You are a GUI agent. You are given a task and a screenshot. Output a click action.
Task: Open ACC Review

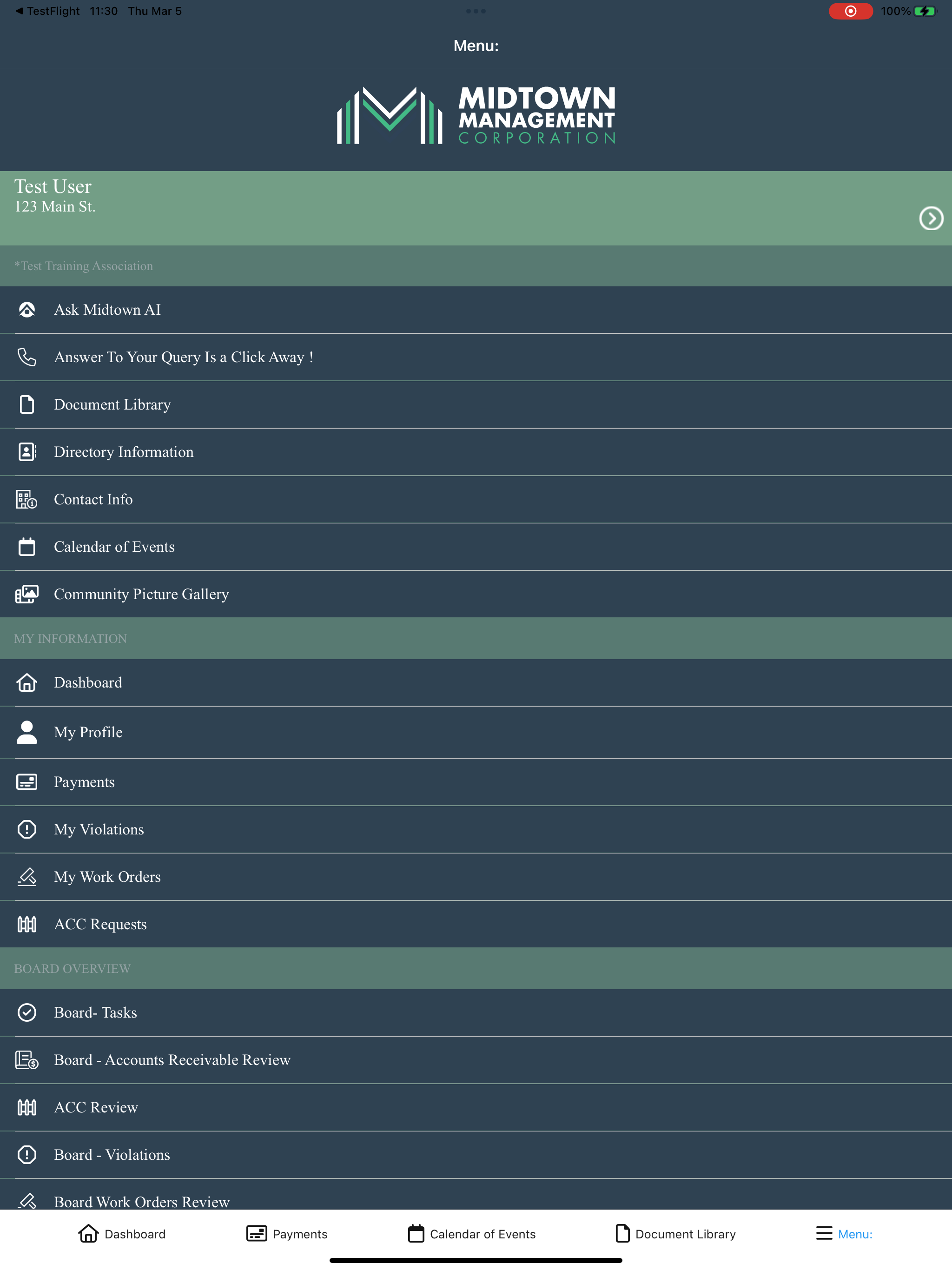[476, 1107]
